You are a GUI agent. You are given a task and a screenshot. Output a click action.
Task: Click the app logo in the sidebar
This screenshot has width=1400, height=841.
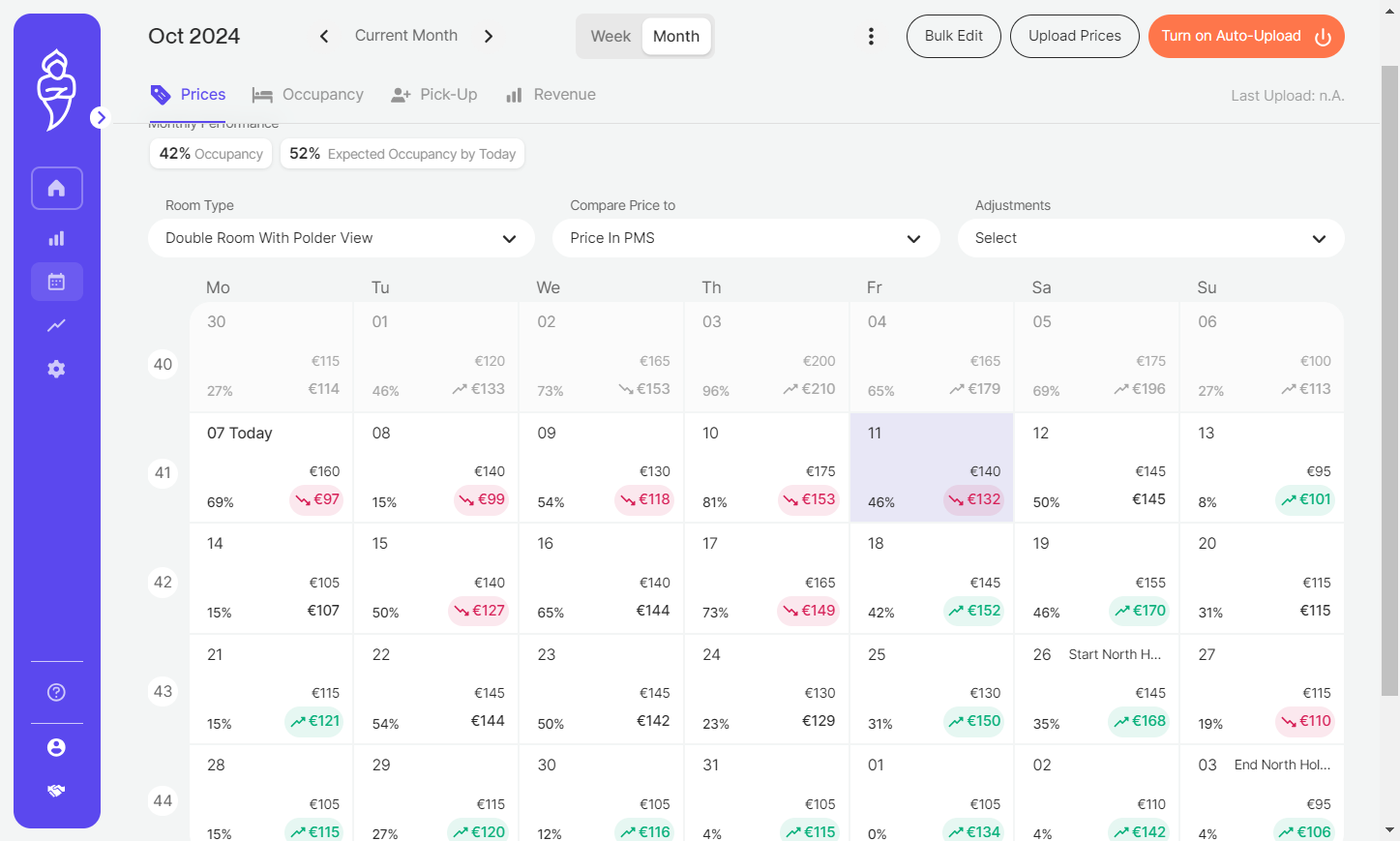point(56,90)
